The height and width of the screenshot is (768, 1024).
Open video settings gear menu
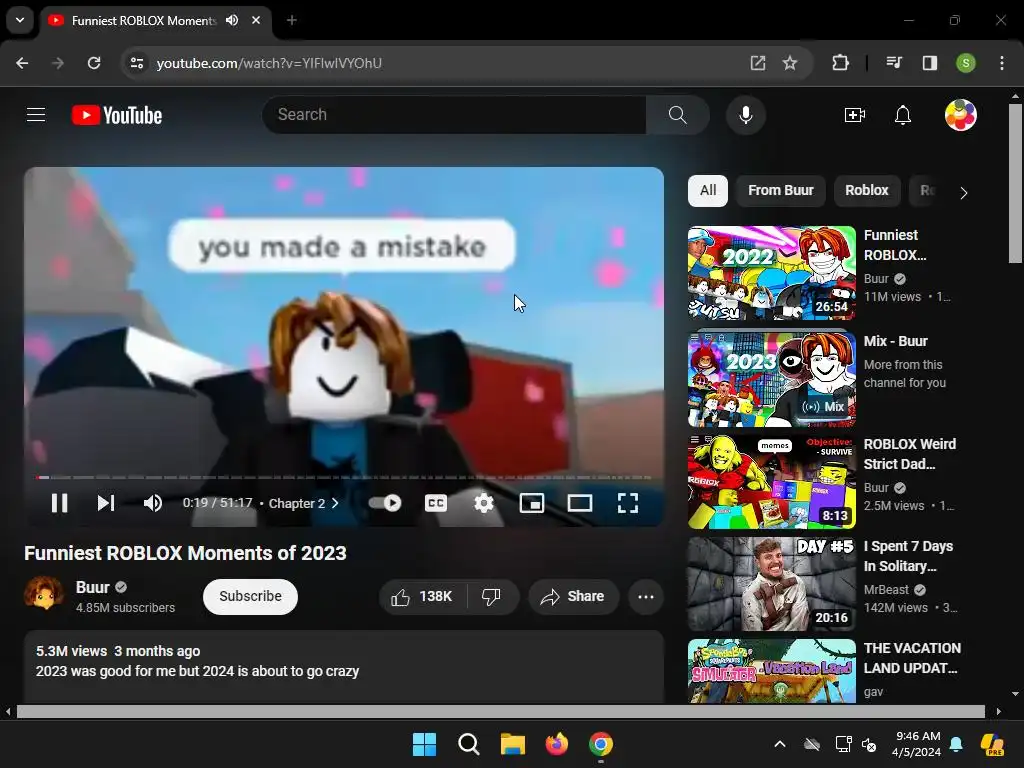point(484,503)
